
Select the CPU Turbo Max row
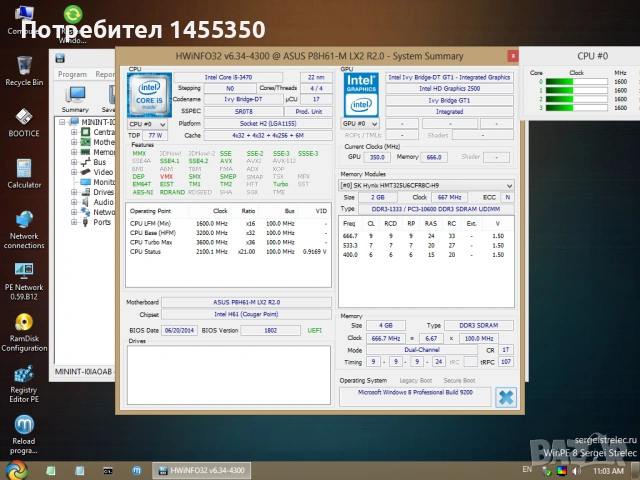click(x=228, y=242)
